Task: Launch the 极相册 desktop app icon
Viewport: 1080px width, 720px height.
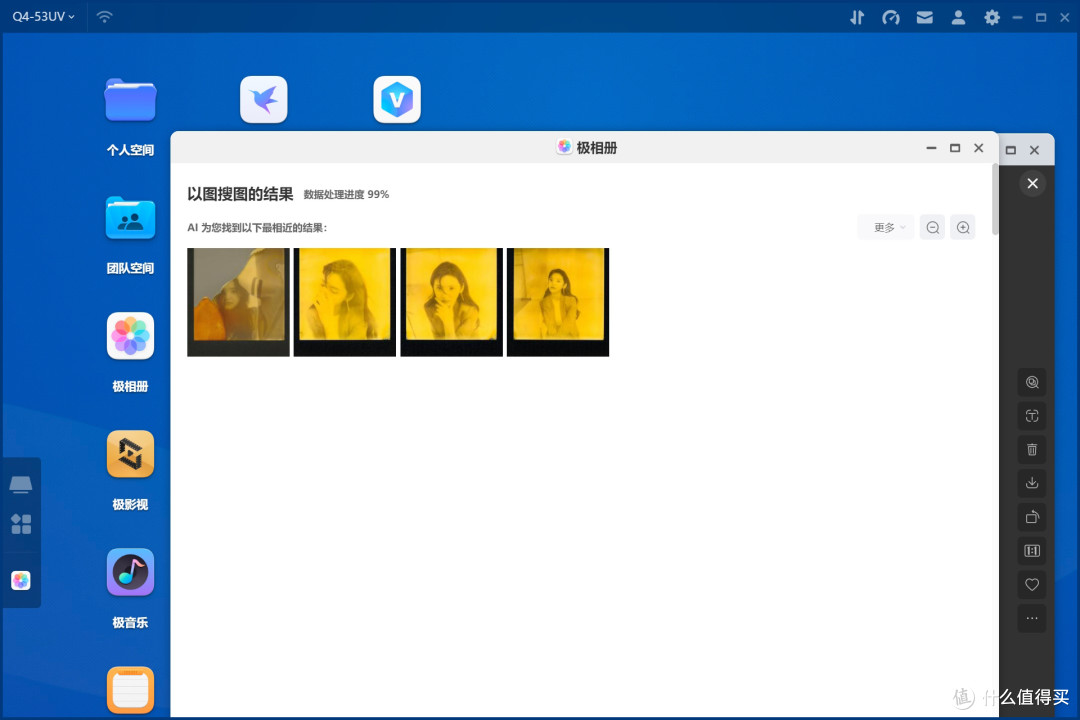Action: (130, 336)
